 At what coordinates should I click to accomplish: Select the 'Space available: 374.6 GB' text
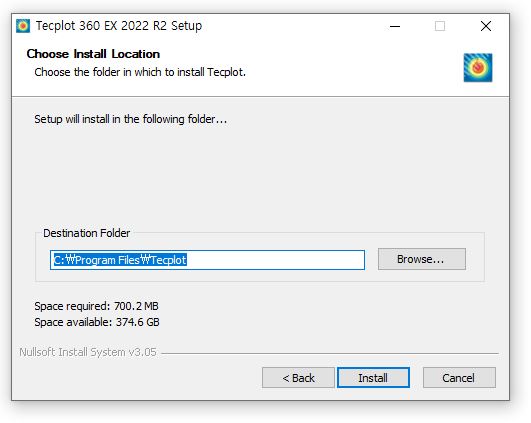(97, 322)
